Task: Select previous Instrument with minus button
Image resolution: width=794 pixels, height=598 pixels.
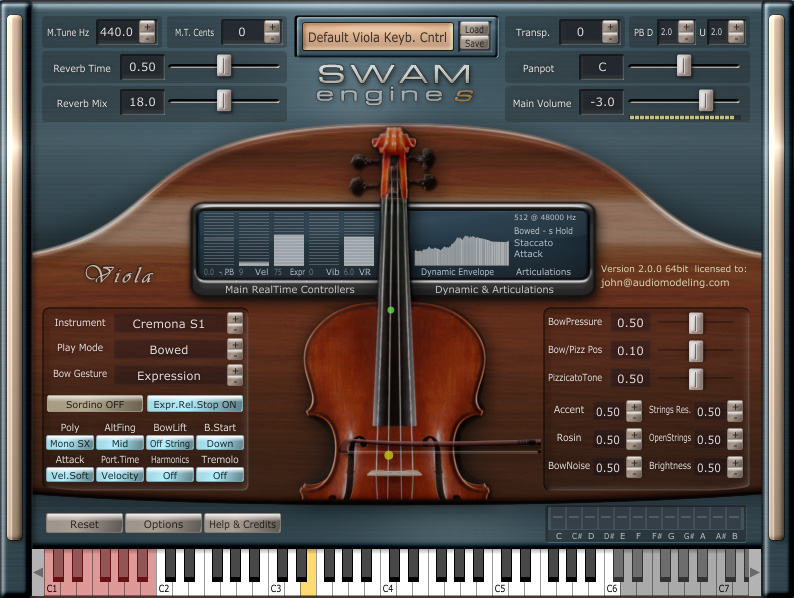Action: [x=234, y=329]
